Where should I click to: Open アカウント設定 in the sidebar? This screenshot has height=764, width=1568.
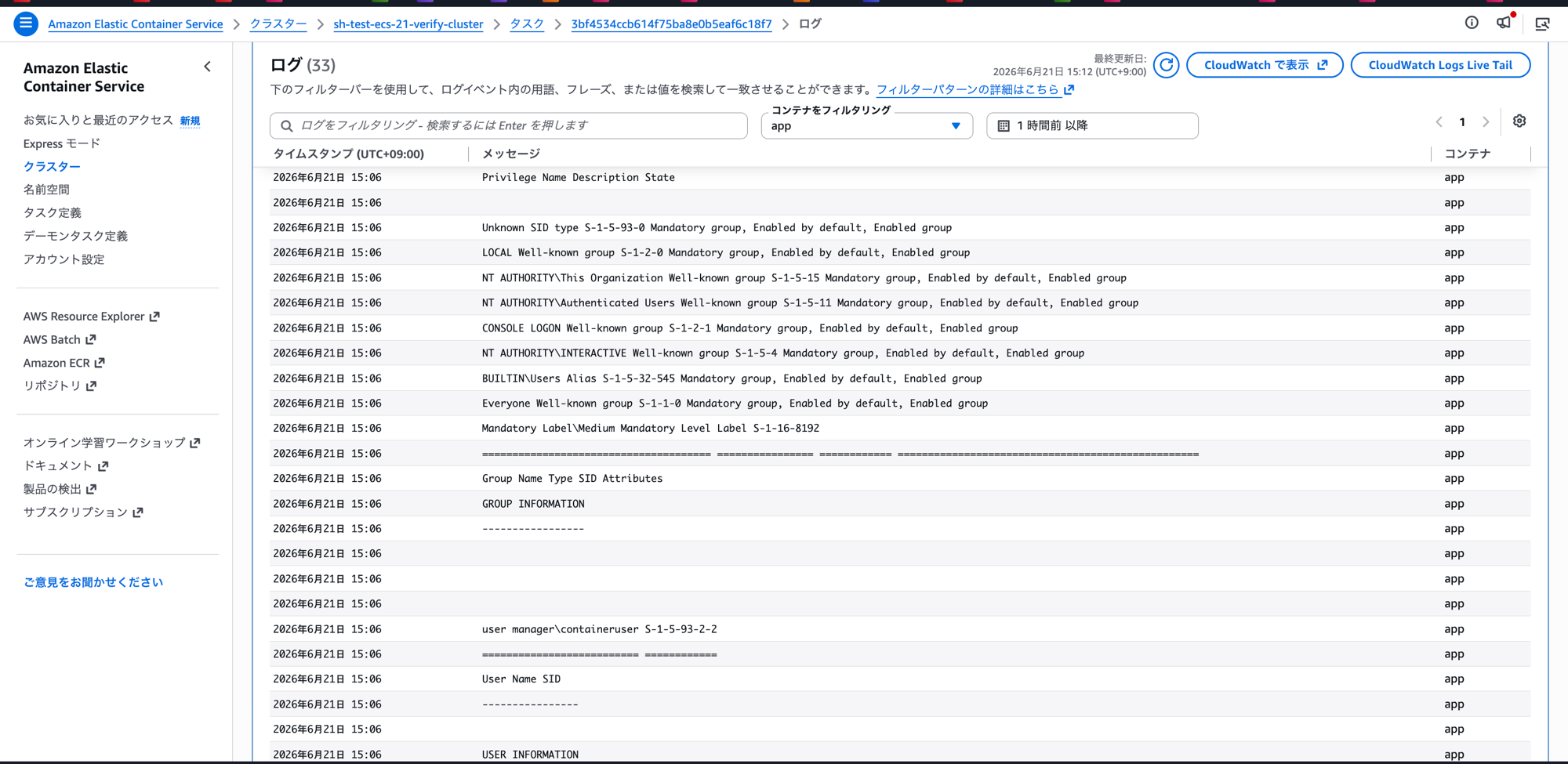click(64, 259)
